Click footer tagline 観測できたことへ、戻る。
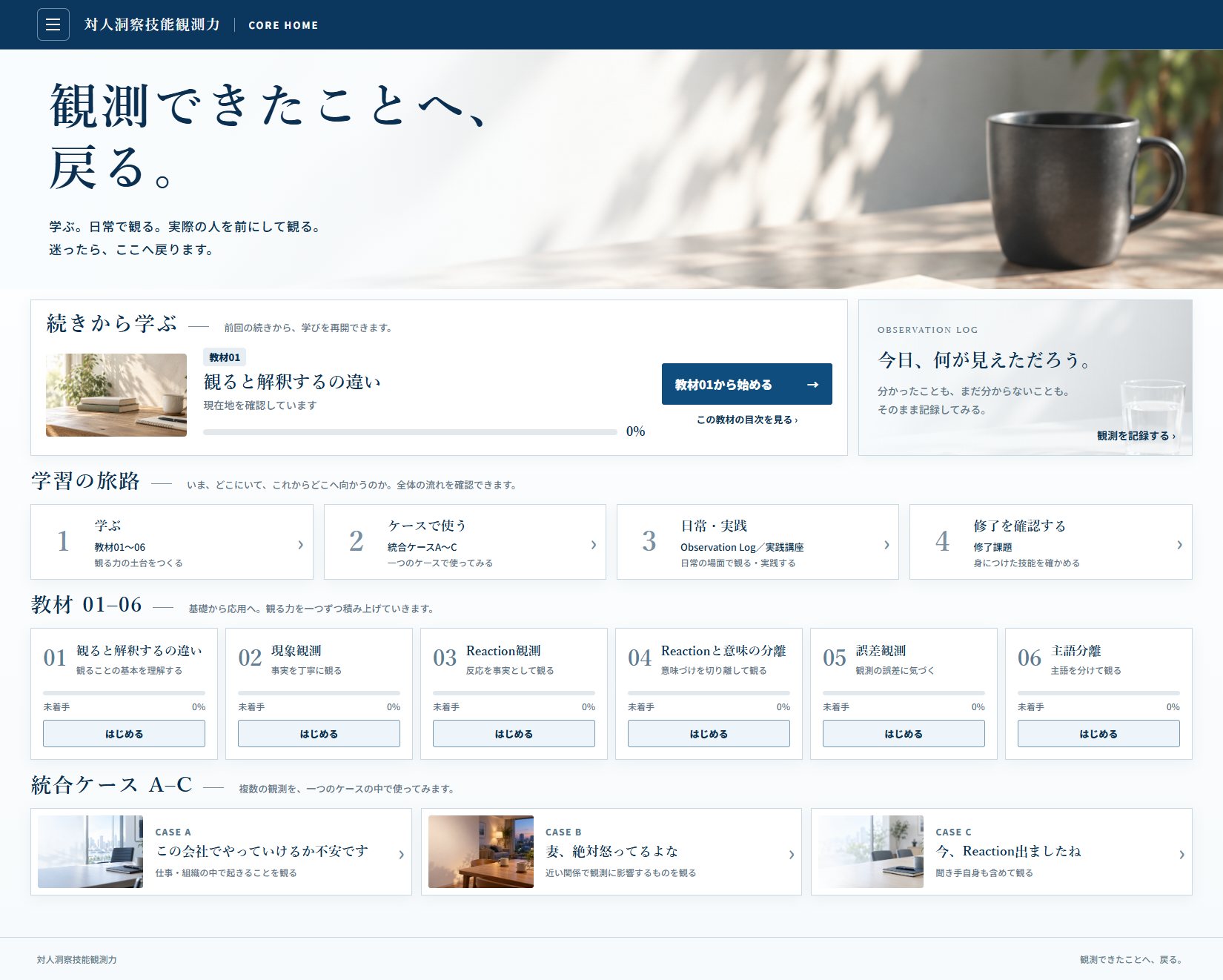This screenshot has height=980, width=1223. 1133,959
